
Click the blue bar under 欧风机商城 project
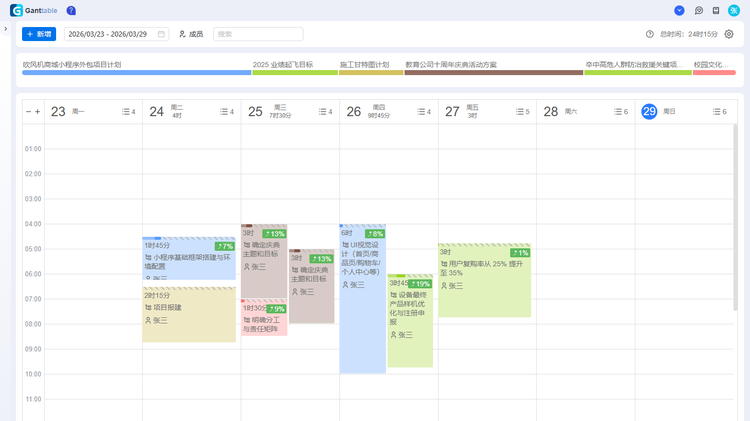pos(137,73)
